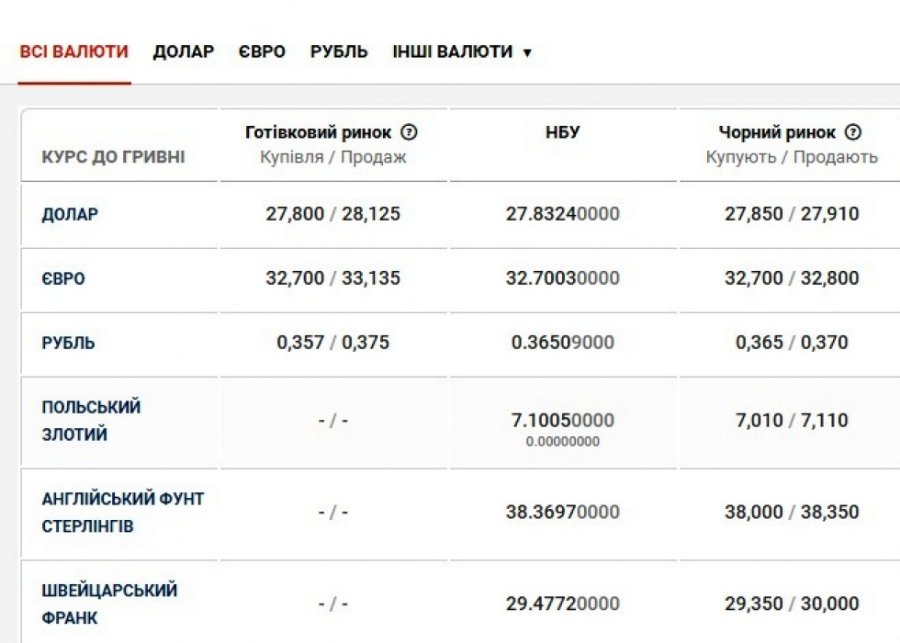
Task: Open ШВЕЙЦАРСЬКИЙ ФРАНК currency link
Action: 109,604
